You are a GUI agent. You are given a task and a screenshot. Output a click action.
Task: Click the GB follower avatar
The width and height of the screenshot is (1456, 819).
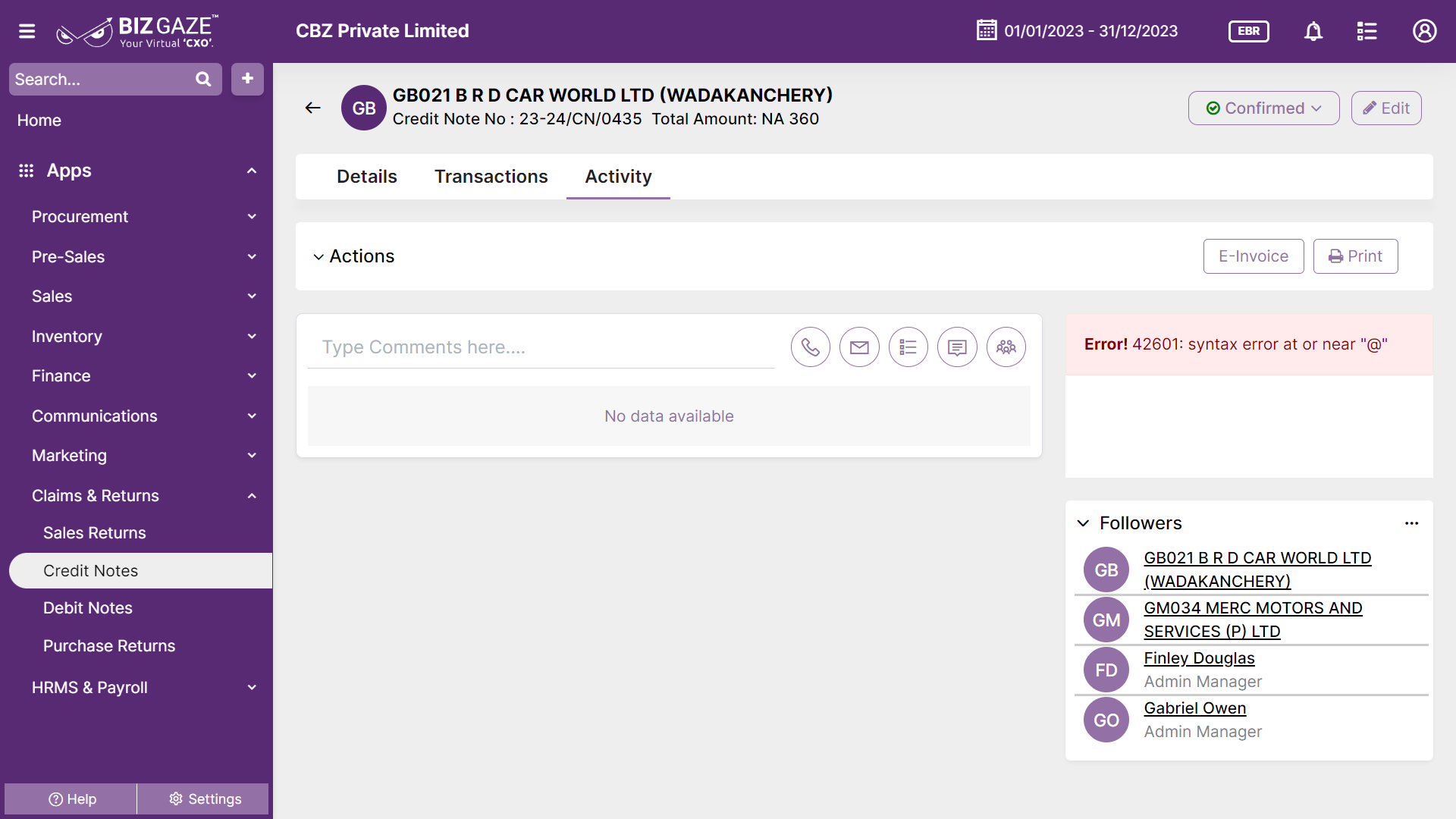coord(1106,570)
